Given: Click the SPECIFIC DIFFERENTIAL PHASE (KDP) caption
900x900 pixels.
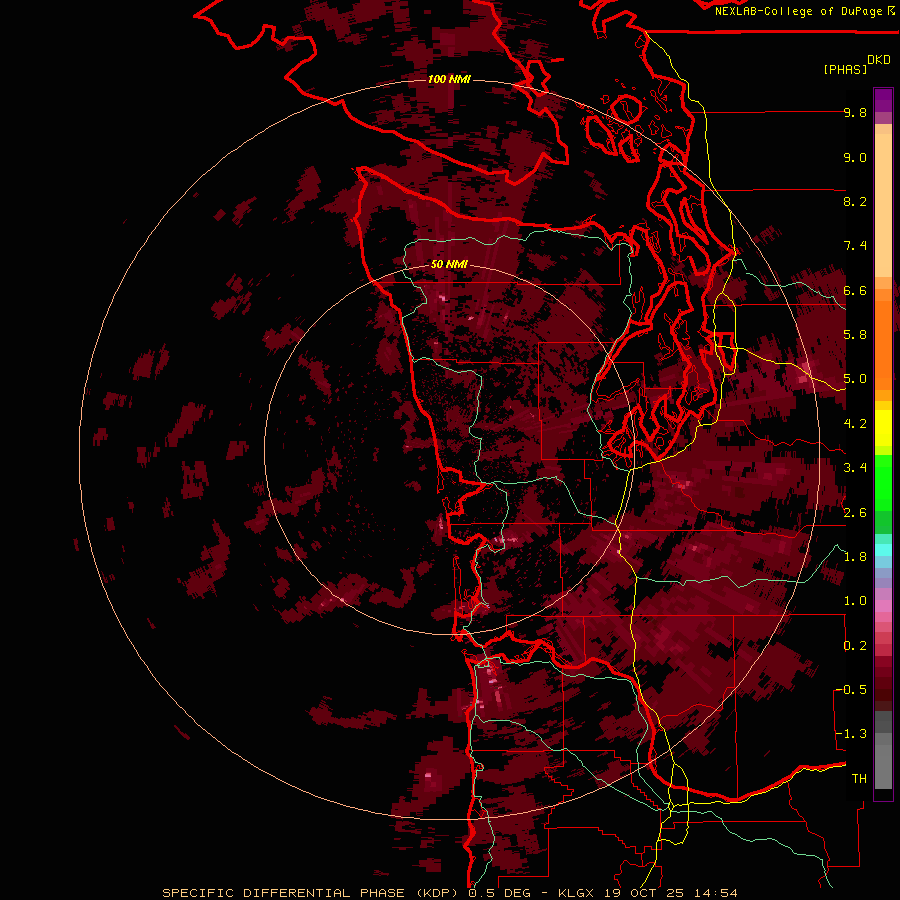Looking at the screenshot, I should coord(310,893).
